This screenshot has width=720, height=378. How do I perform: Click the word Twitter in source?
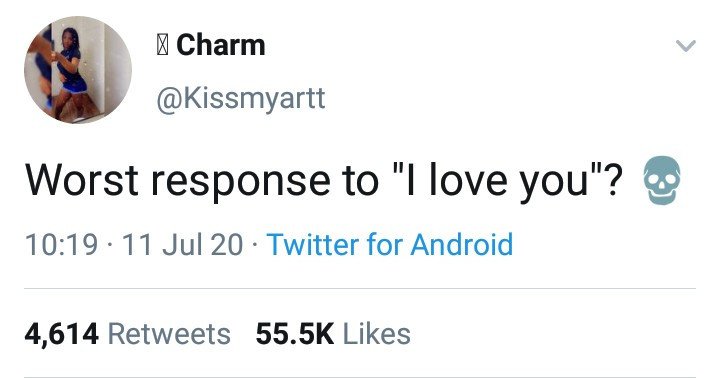313,244
